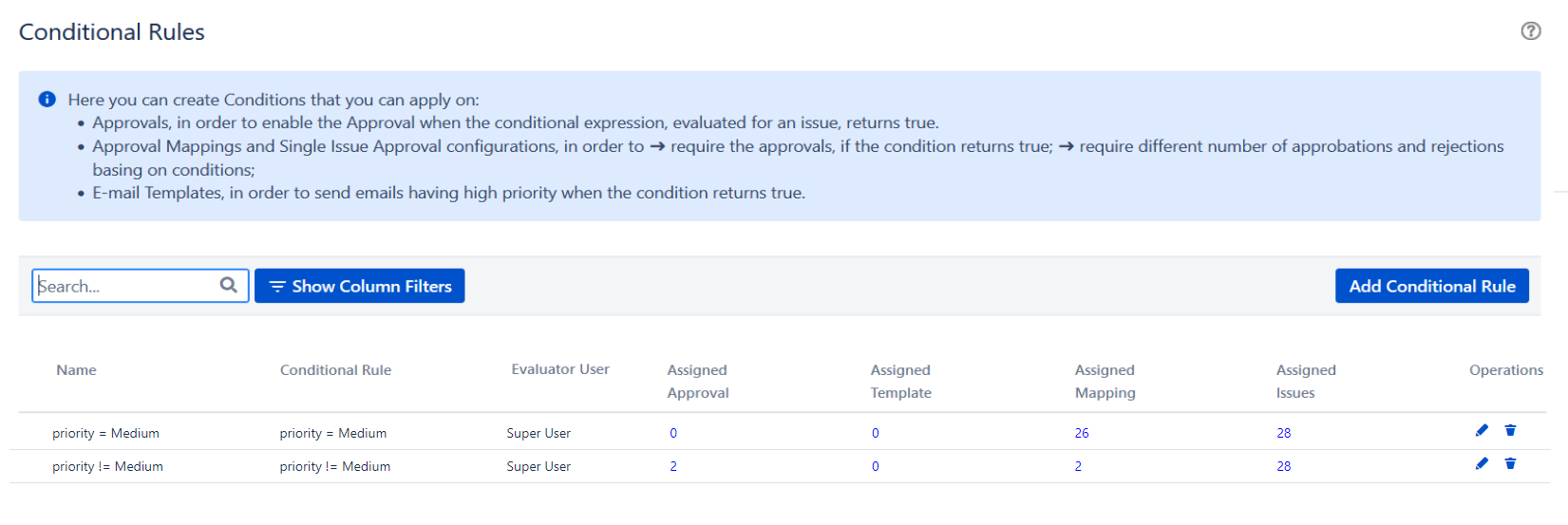This screenshot has width=1568, height=525.
Task: Open Assigned Issues 28 for 'priority != Medium'
Action: pyautogui.click(x=1283, y=466)
